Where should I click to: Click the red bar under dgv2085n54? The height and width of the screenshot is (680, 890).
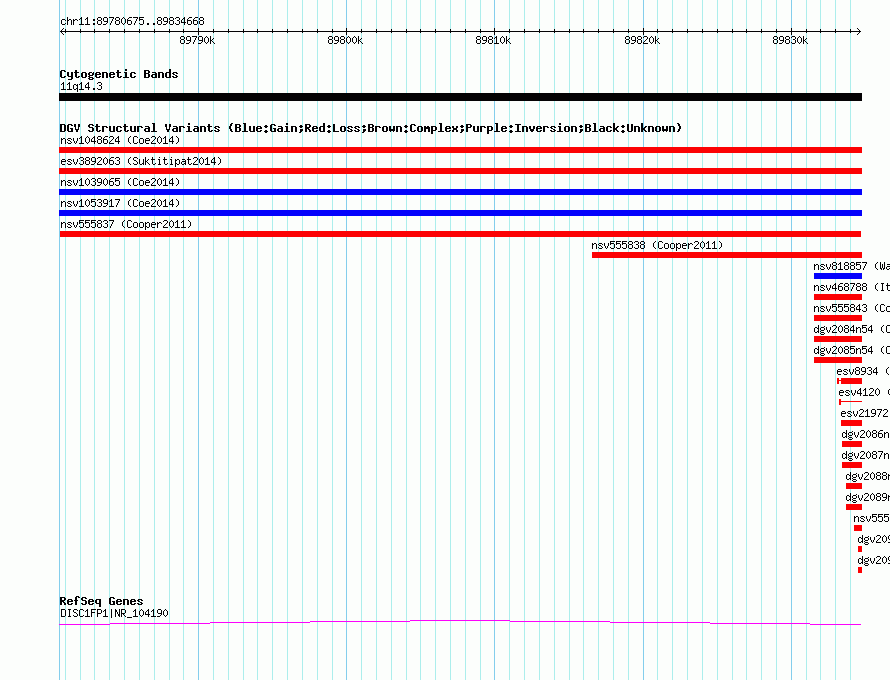click(838, 360)
